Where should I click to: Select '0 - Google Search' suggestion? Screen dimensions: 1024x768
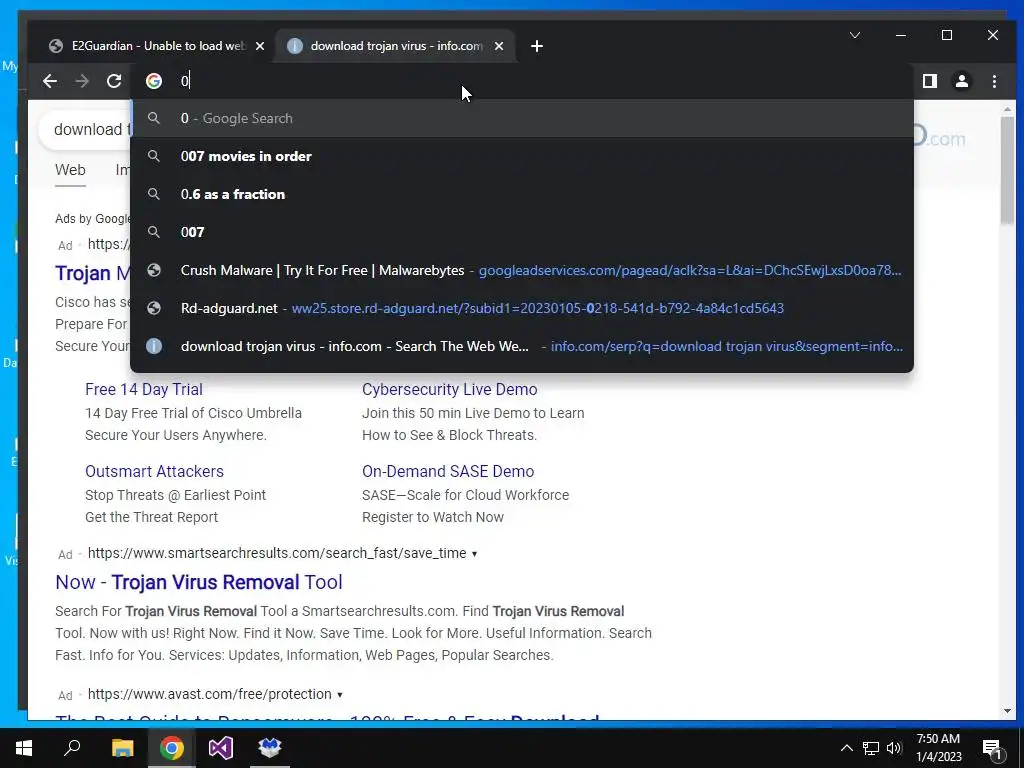522,118
